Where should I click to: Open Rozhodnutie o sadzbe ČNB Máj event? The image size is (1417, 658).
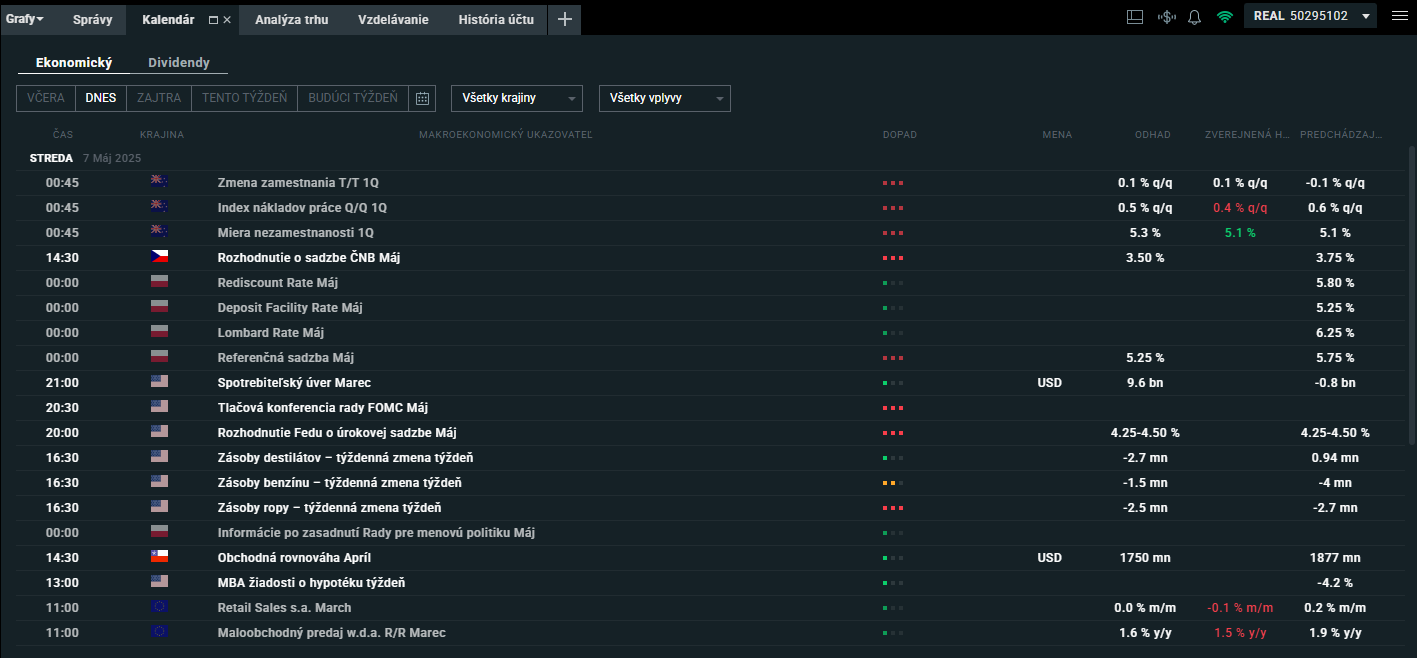309,258
